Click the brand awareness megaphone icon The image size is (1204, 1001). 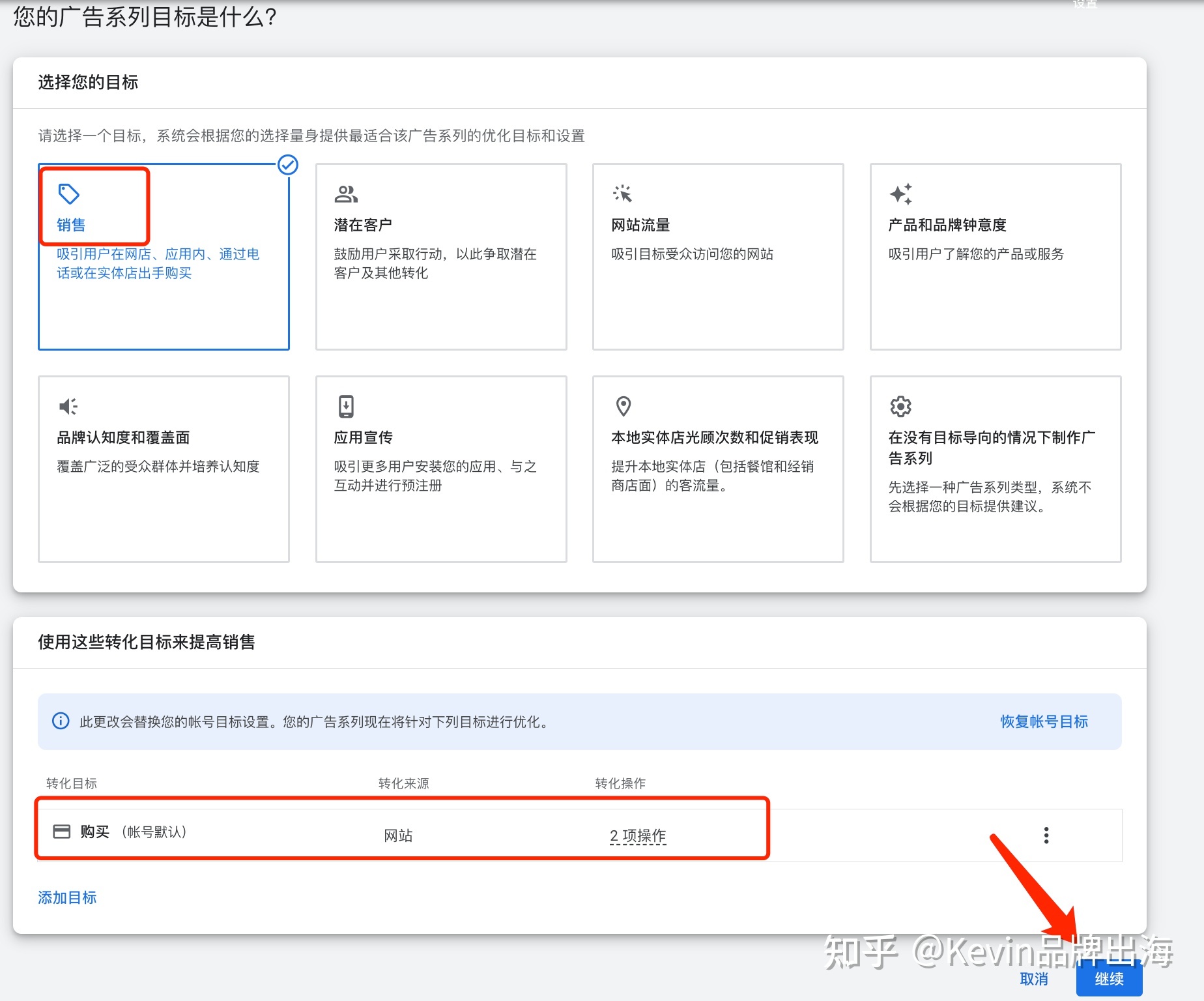[68, 406]
